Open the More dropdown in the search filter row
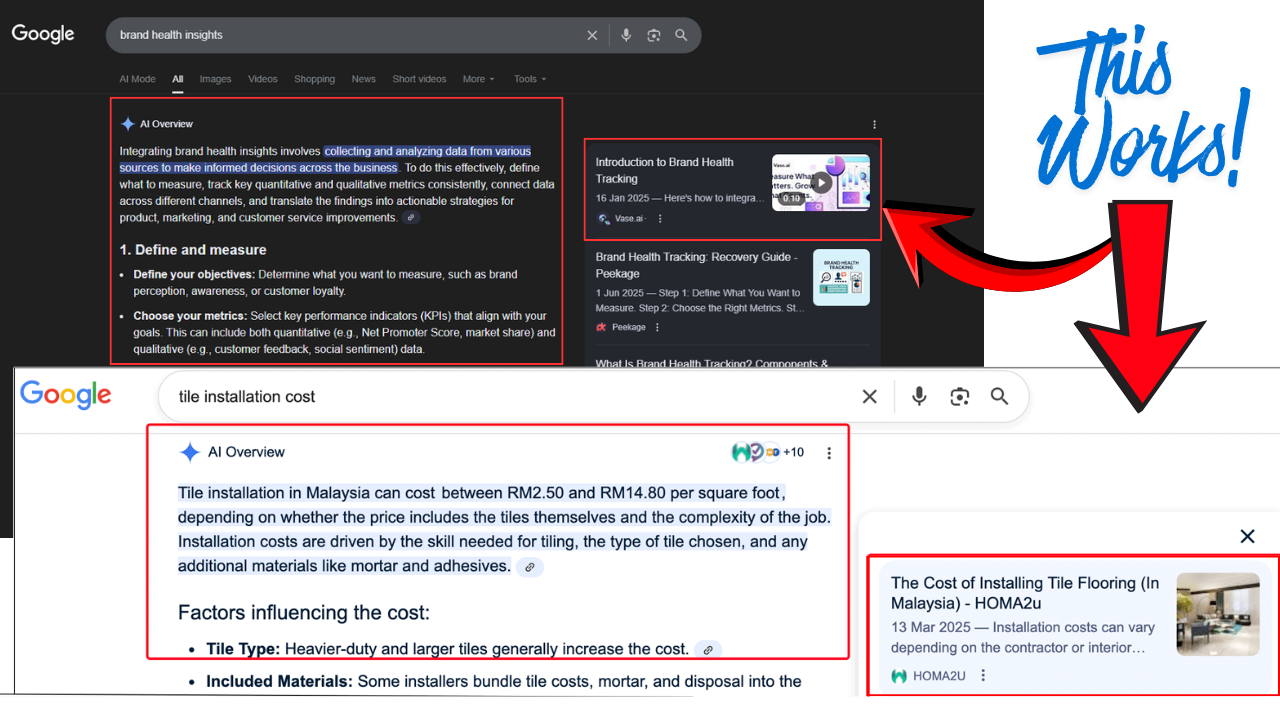Viewport: 1280px width, 720px height. click(x=475, y=79)
